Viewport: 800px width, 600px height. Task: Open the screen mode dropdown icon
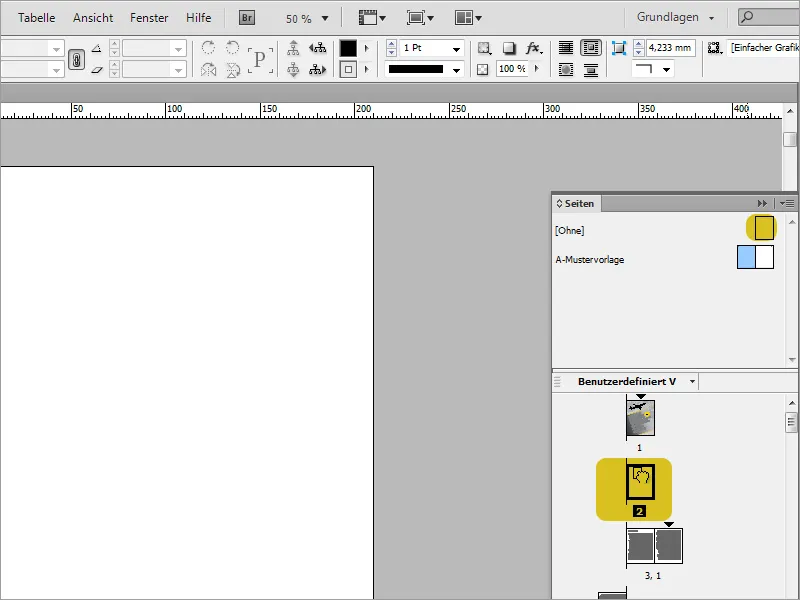[x=420, y=18]
